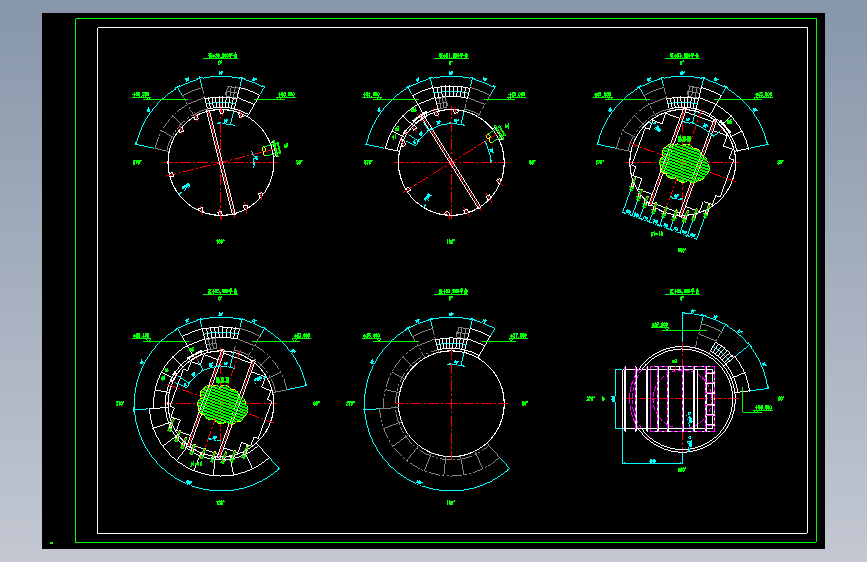Click the underlined title above bottom-left view
This screenshot has height=562, width=867.
pos(222,292)
